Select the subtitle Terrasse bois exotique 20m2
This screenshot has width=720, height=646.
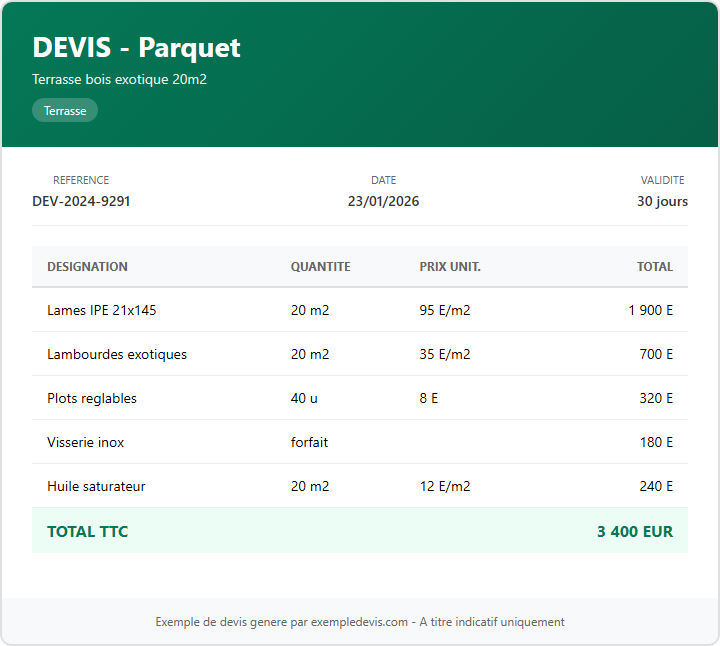point(119,79)
